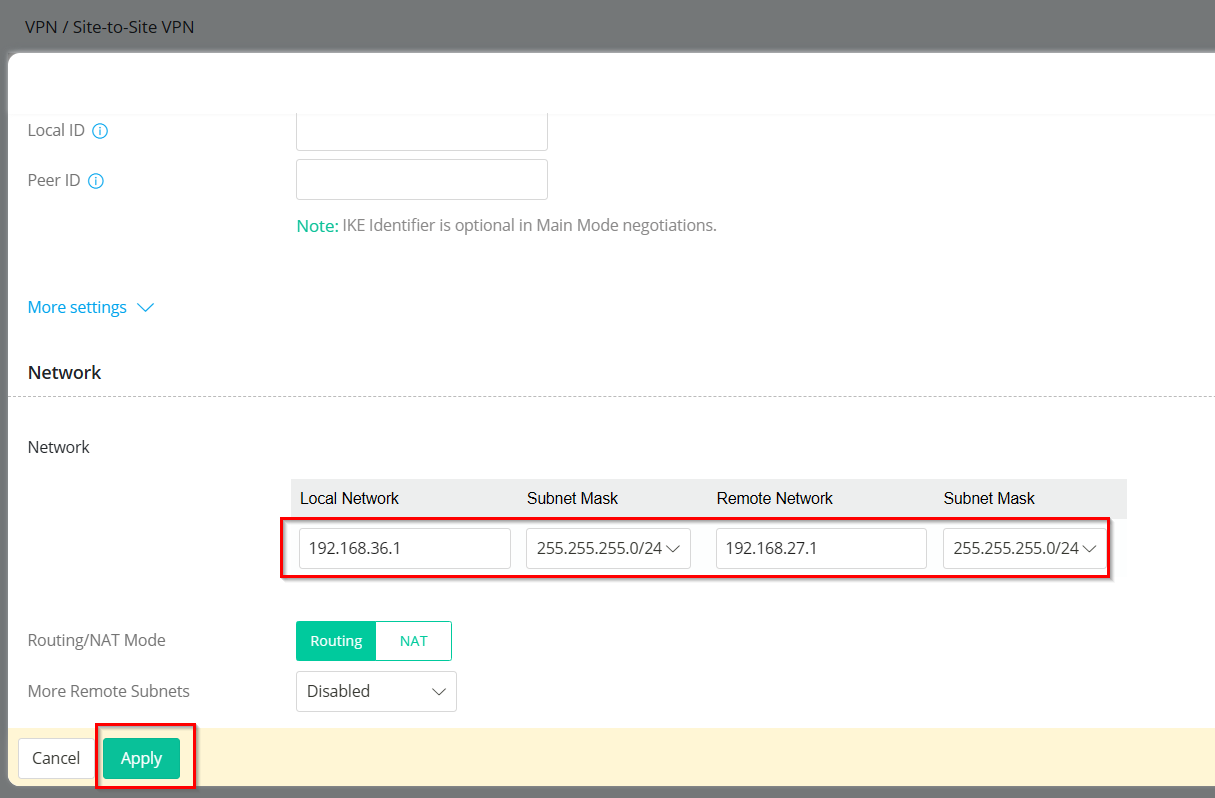
Task: Click the Local Network field showing 192.168.36.1
Action: [404, 549]
